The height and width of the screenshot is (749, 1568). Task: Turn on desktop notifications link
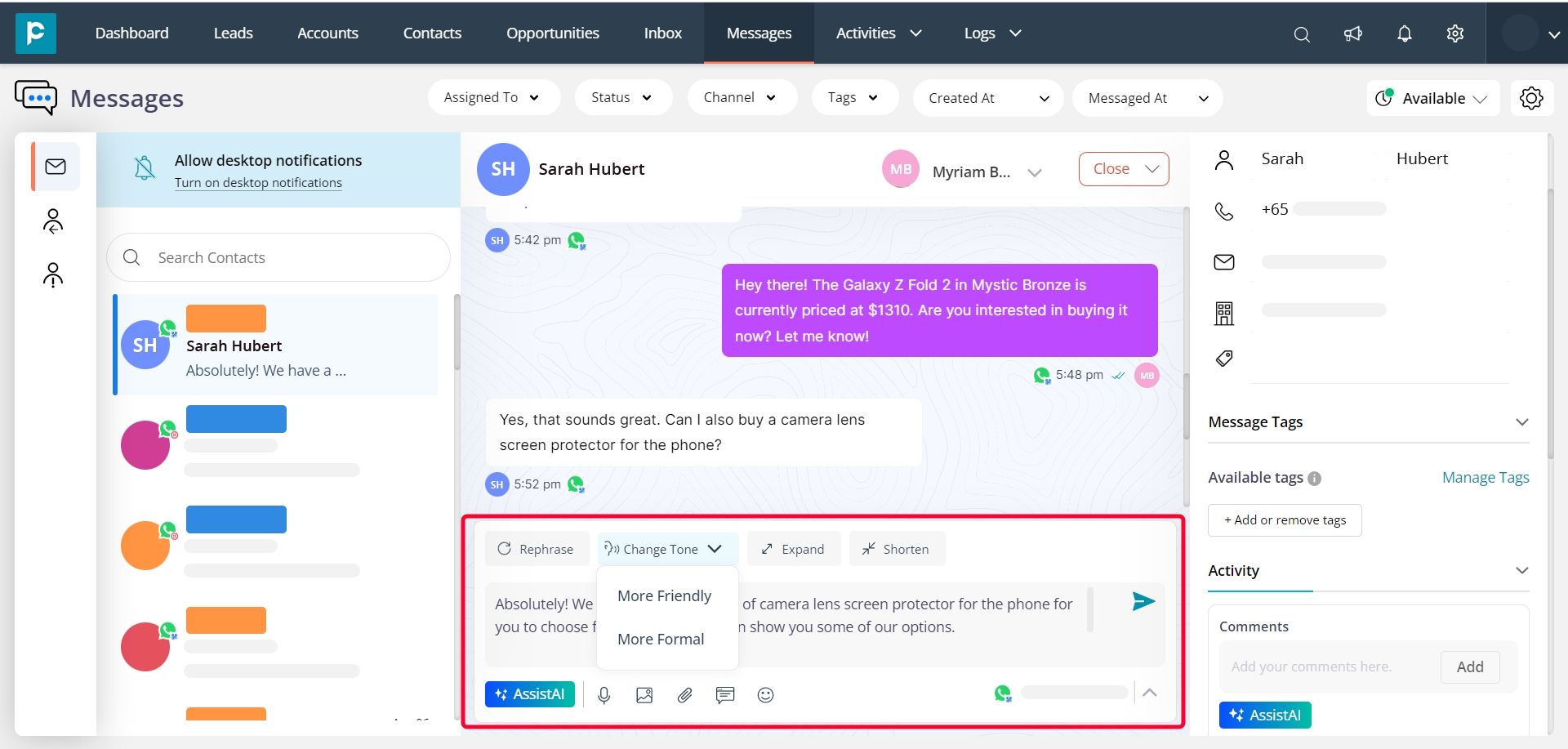click(x=258, y=183)
